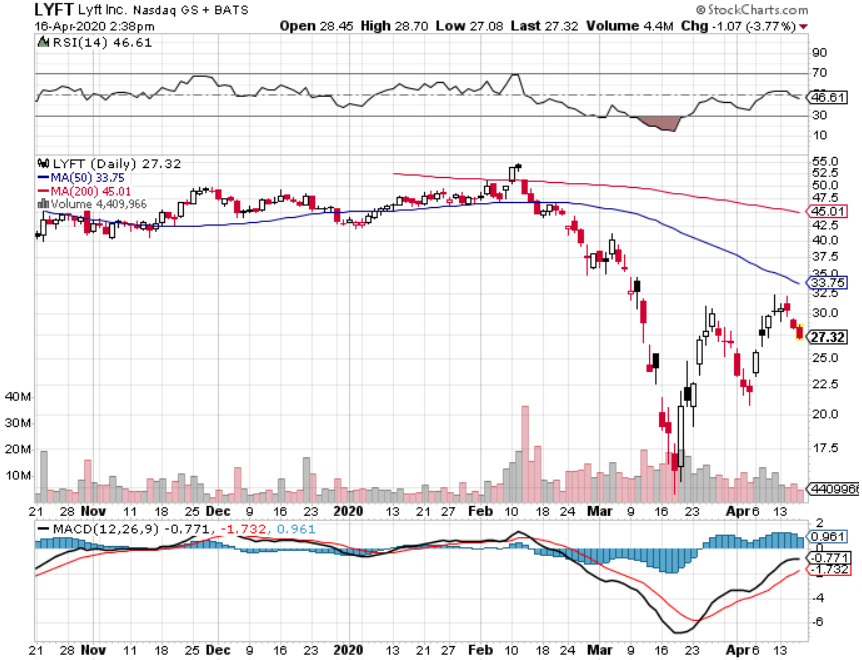Click the red down-arrow next to Chg
The width and height of the screenshot is (862, 660).
pos(803,26)
